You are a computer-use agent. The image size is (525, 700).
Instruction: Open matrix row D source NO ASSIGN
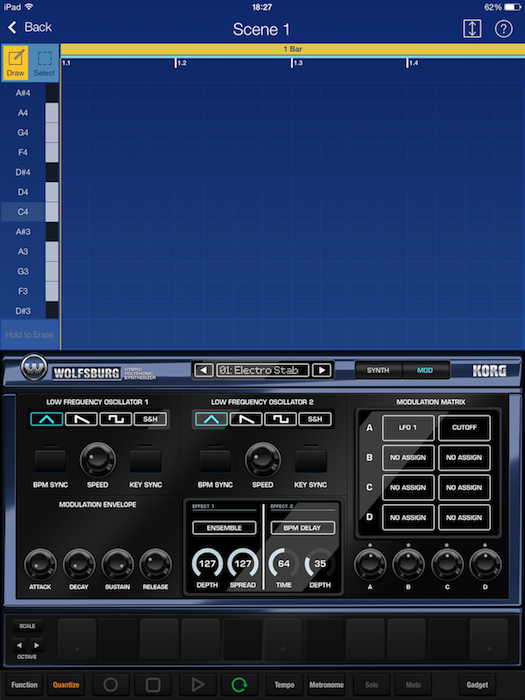(x=408, y=517)
